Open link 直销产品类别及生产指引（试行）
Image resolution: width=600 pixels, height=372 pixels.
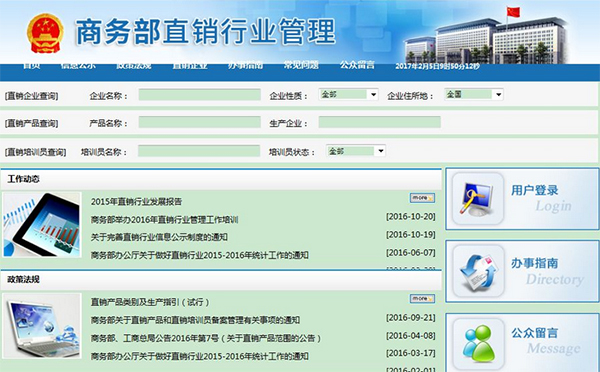pyautogui.click(x=150, y=302)
